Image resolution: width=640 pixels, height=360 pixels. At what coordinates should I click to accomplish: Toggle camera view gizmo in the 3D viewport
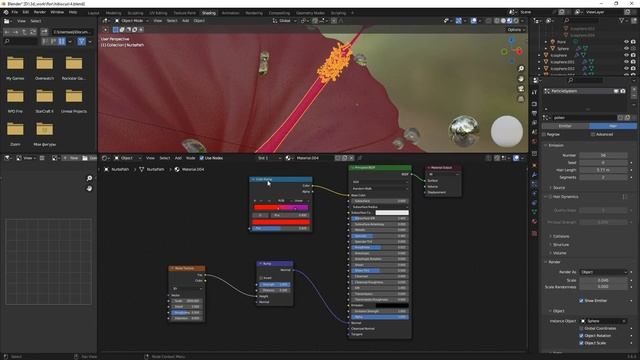tap(521, 89)
